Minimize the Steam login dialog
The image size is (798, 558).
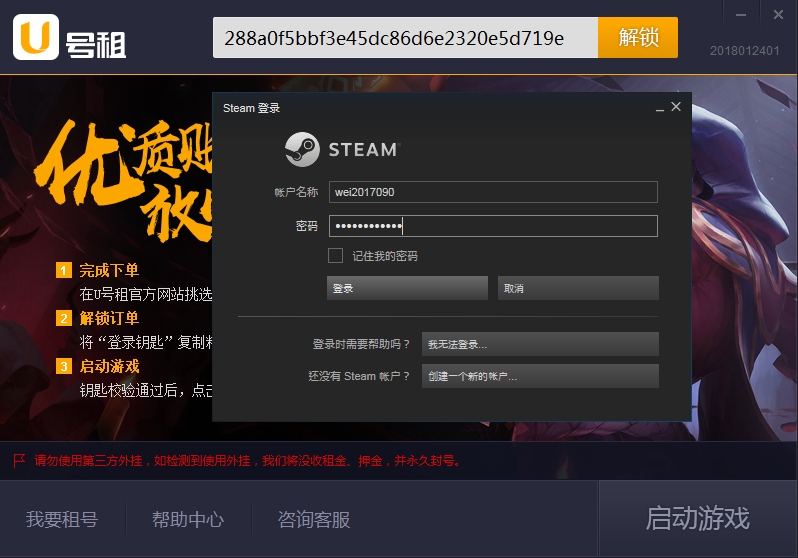(660, 108)
